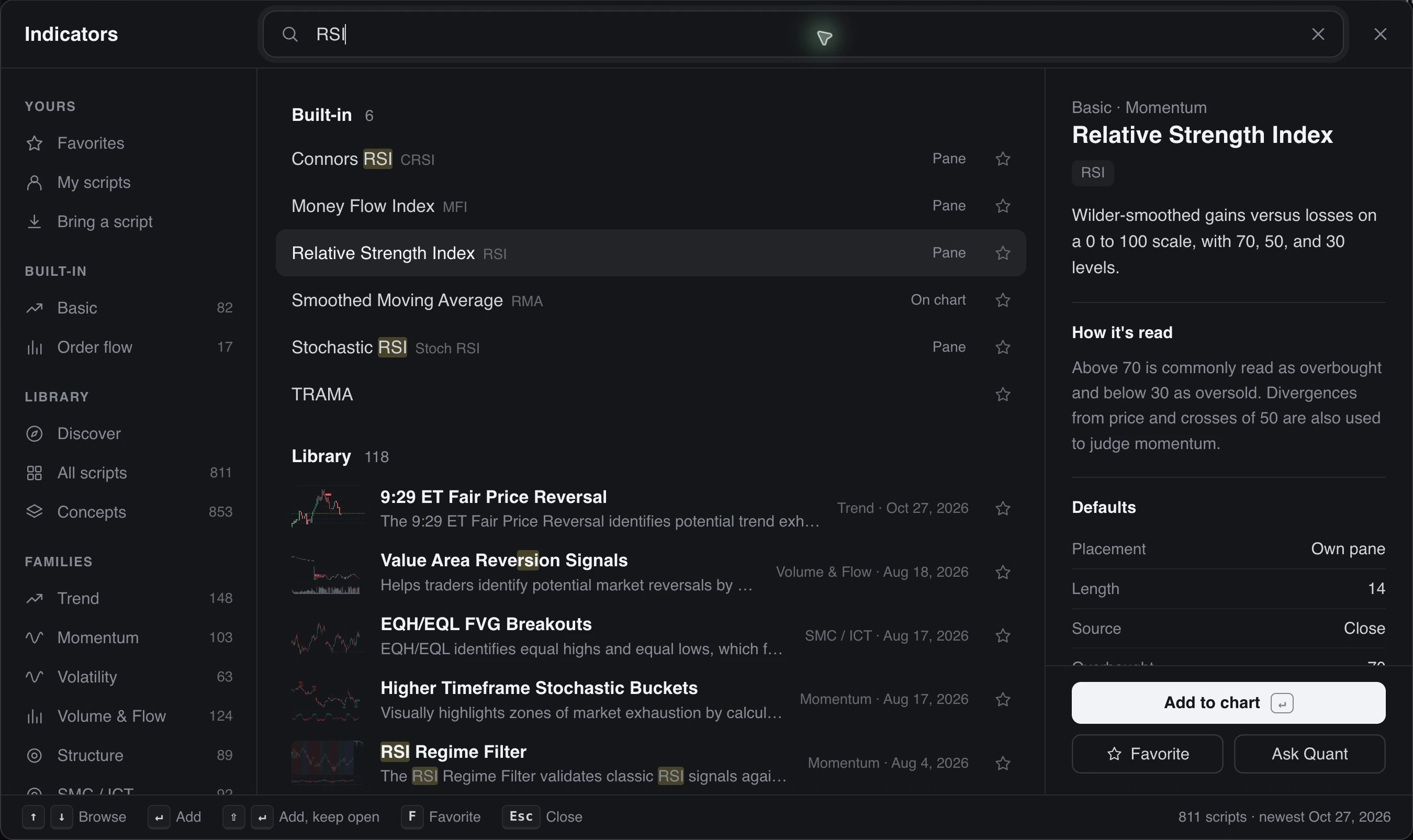Click the Source value Close

point(1364,629)
